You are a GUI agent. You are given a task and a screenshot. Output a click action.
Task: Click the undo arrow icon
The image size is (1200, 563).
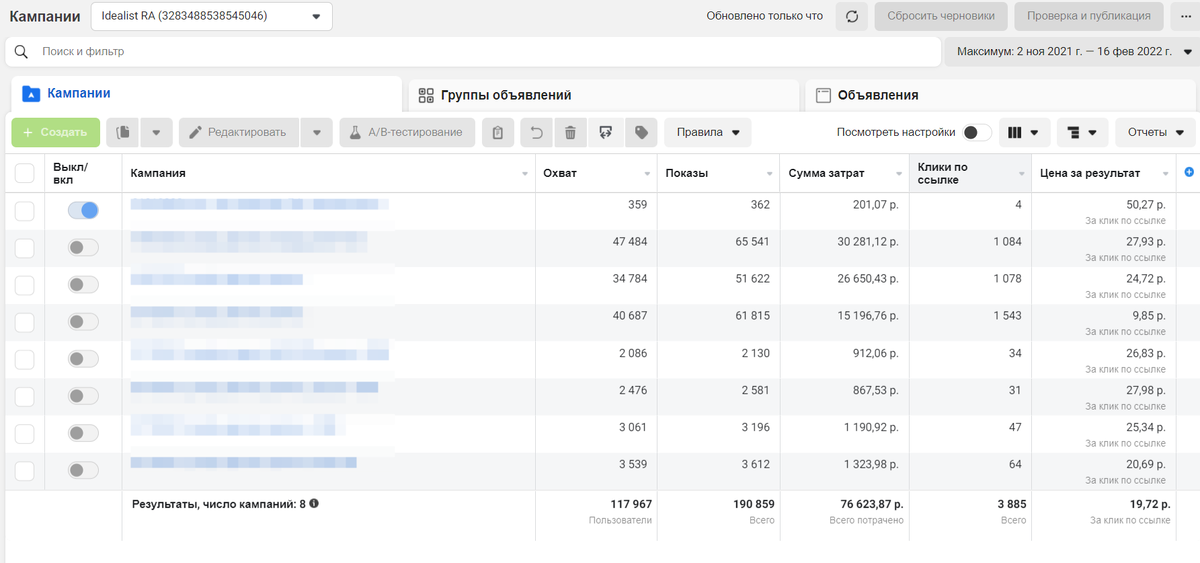coord(536,132)
